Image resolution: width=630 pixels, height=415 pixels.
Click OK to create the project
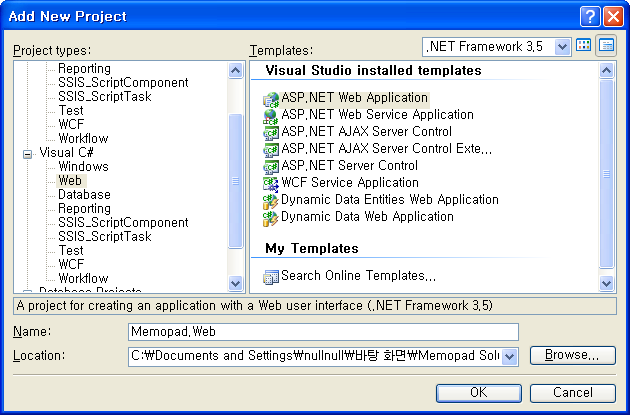click(479, 393)
